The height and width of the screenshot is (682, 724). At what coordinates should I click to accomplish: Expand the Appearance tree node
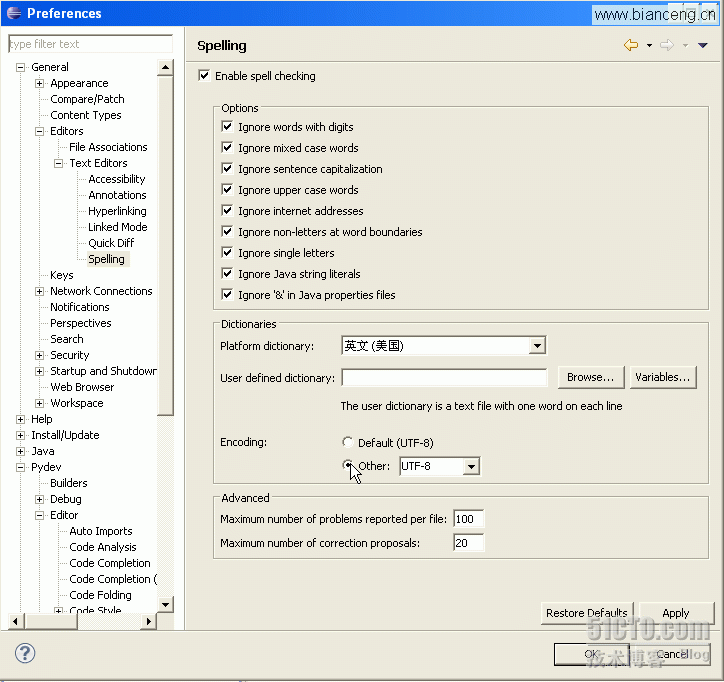pyautogui.click(x=39, y=84)
